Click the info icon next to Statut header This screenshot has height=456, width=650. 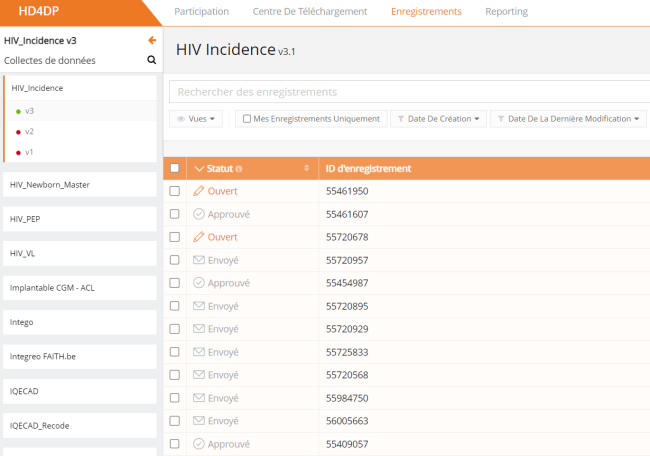239,169
